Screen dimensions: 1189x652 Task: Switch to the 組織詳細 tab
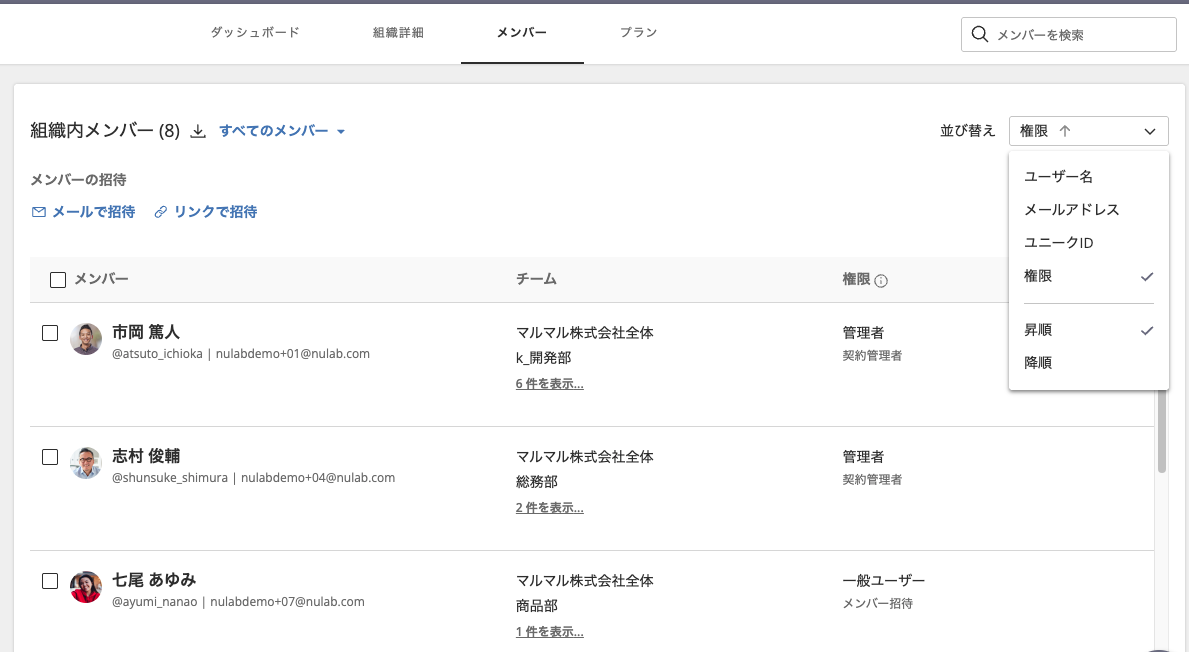tap(398, 33)
